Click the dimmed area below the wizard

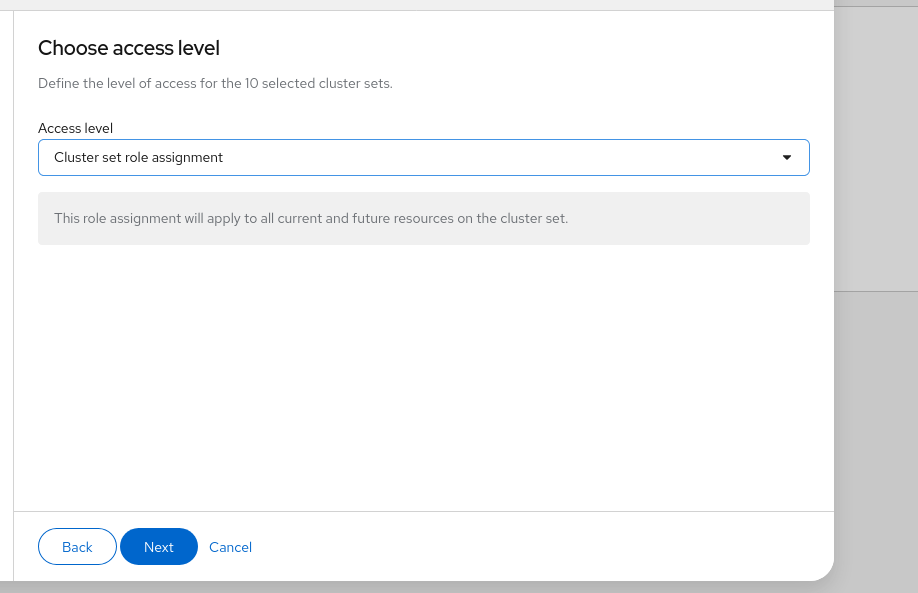pos(400,588)
